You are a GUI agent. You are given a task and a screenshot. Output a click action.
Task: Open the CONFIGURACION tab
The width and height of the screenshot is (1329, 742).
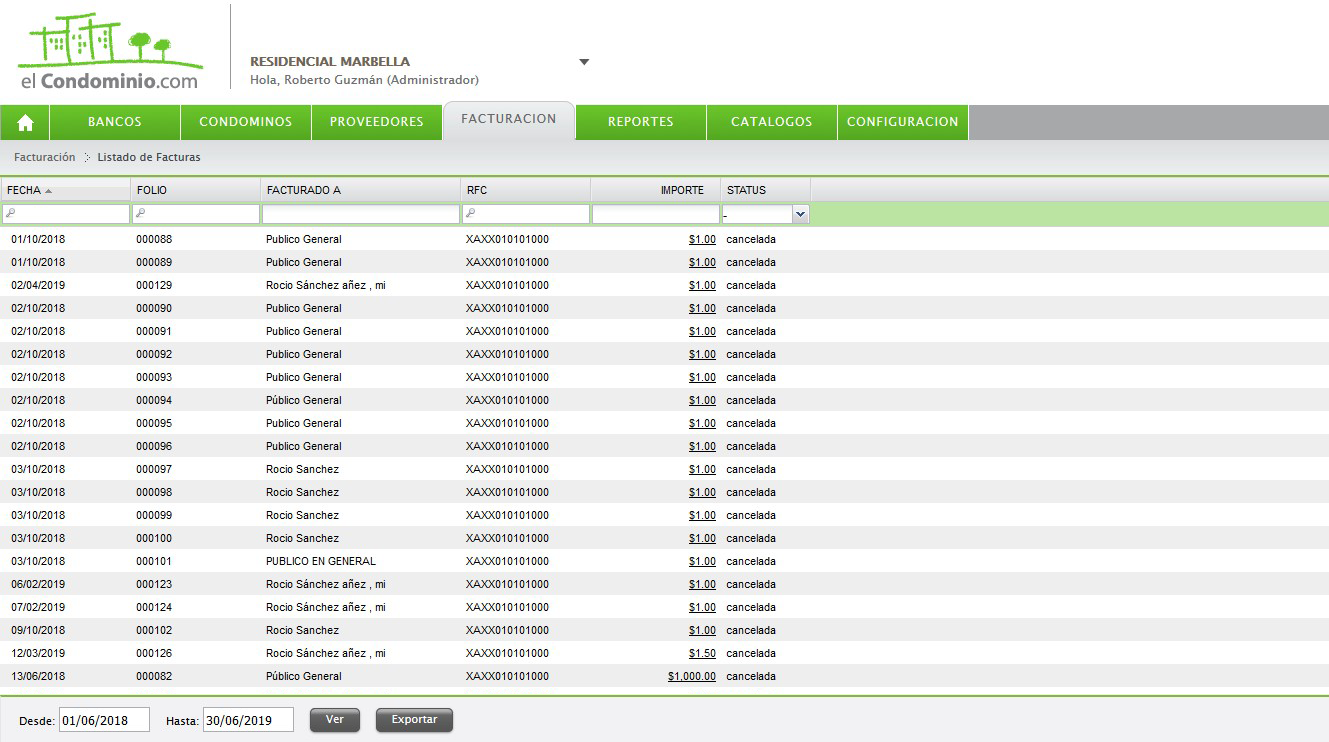[902, 122]
